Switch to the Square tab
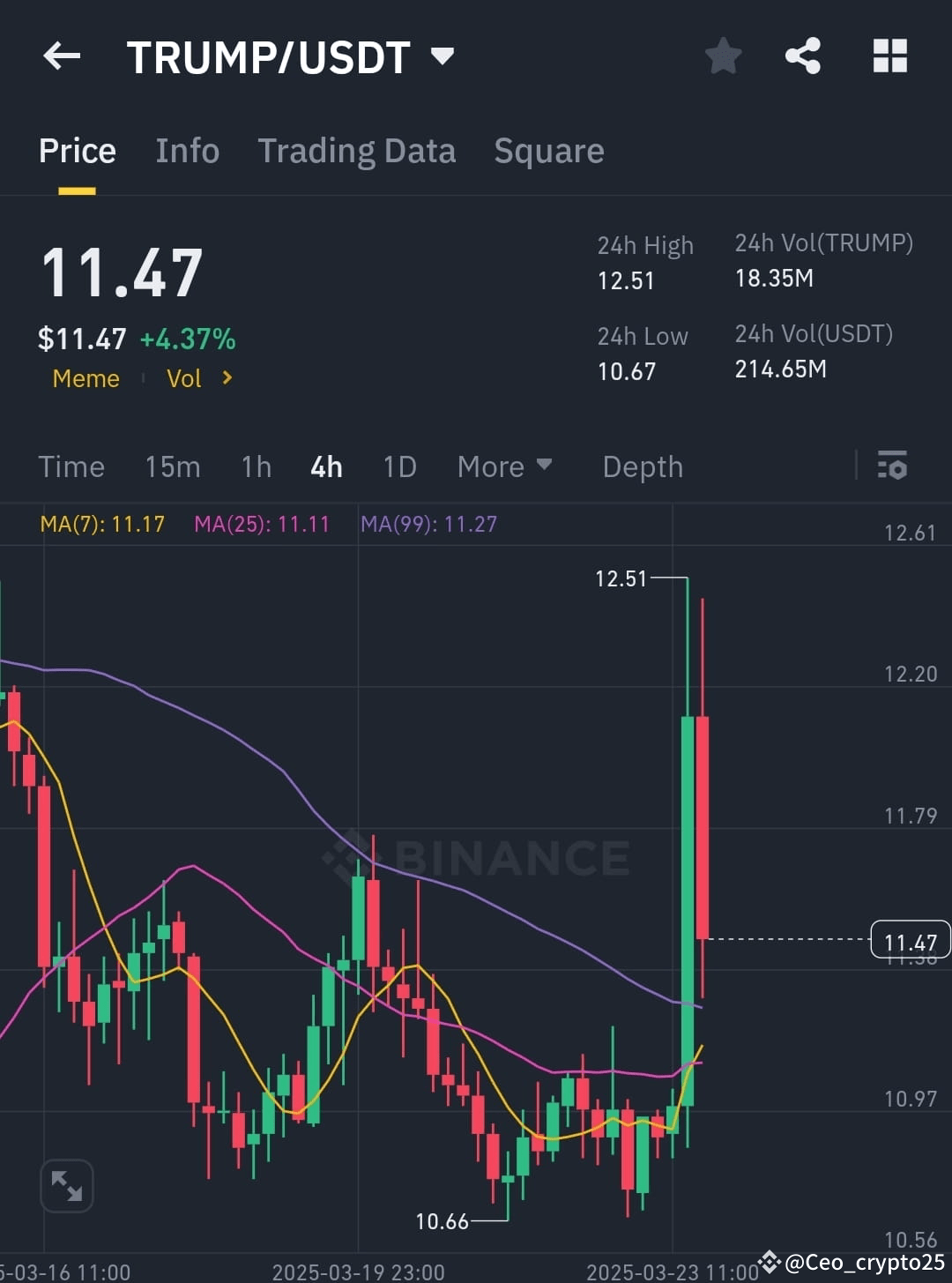The image size is (952, 1283). coord(548,150)
